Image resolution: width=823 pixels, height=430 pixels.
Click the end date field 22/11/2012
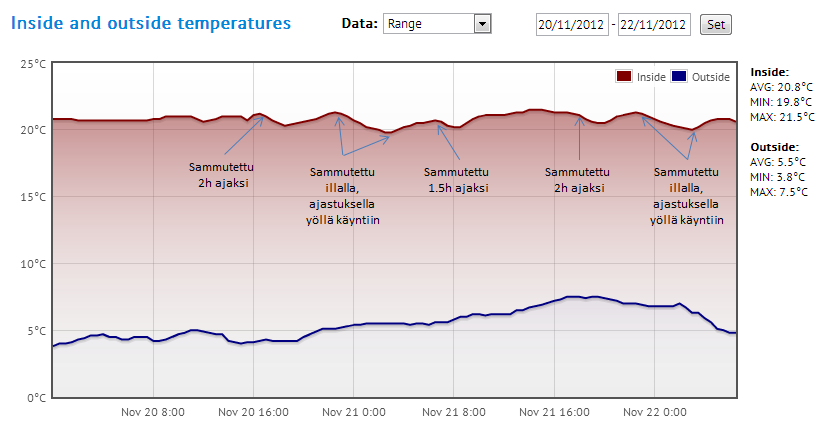654,24
